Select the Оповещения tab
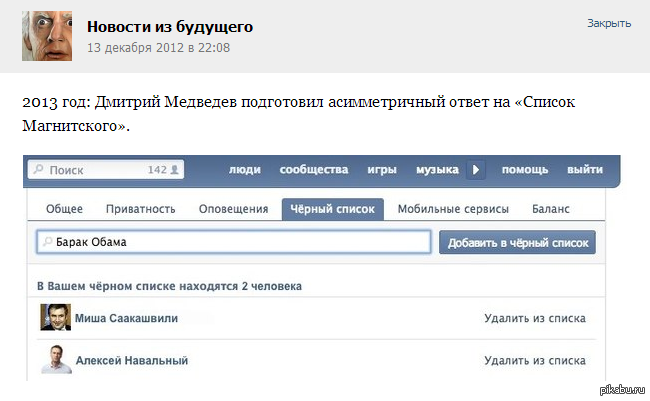Image resolution: width=650 pixels, height=401 pixels. tap(232, 209)
